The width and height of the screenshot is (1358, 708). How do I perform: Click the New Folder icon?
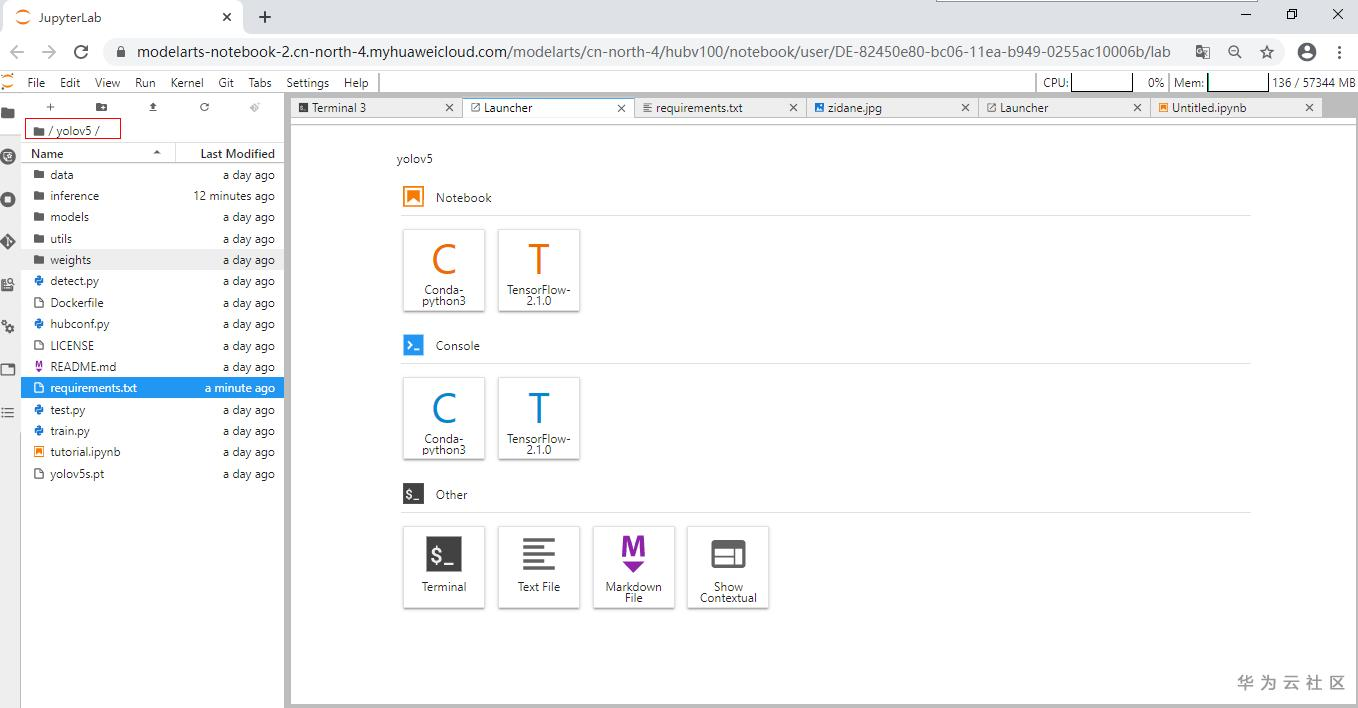point(101,107)
